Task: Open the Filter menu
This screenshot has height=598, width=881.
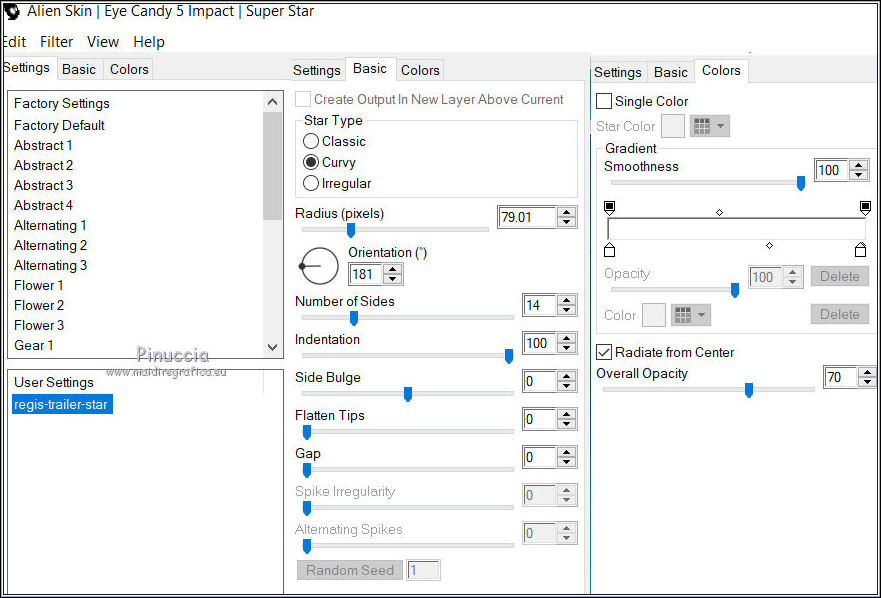Action: coord(56,42)
